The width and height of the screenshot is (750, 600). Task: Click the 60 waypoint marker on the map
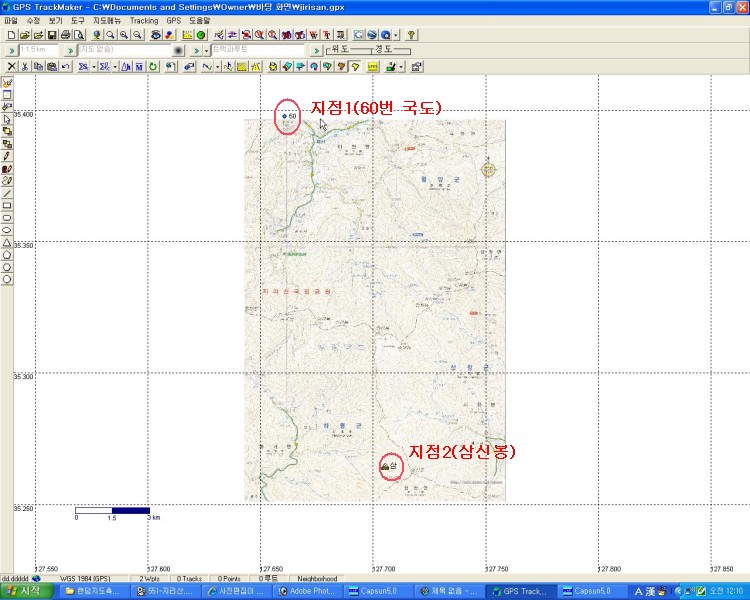[285, 116]
